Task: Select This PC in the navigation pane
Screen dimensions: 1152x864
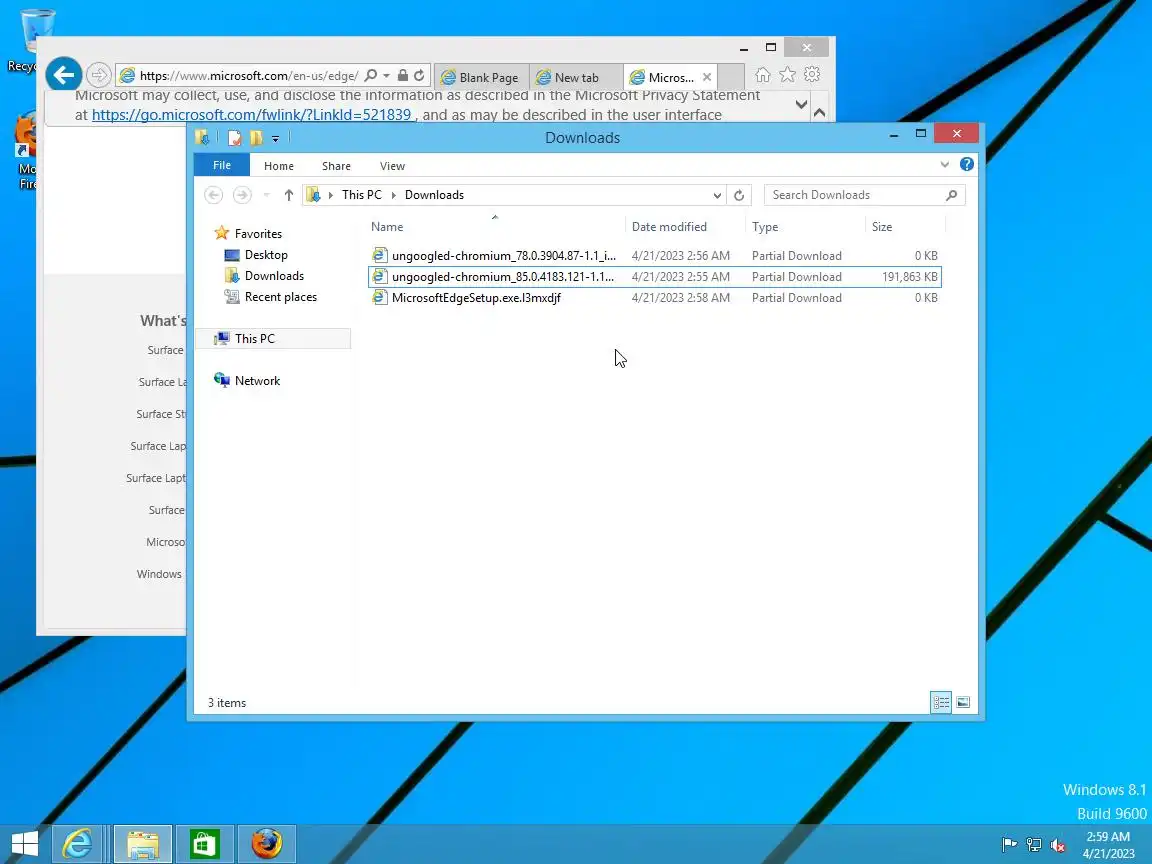Action: (x=254, y=339)
